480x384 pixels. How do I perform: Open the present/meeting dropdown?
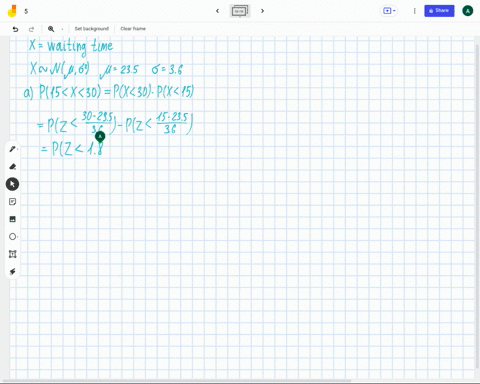pos(389,11)
